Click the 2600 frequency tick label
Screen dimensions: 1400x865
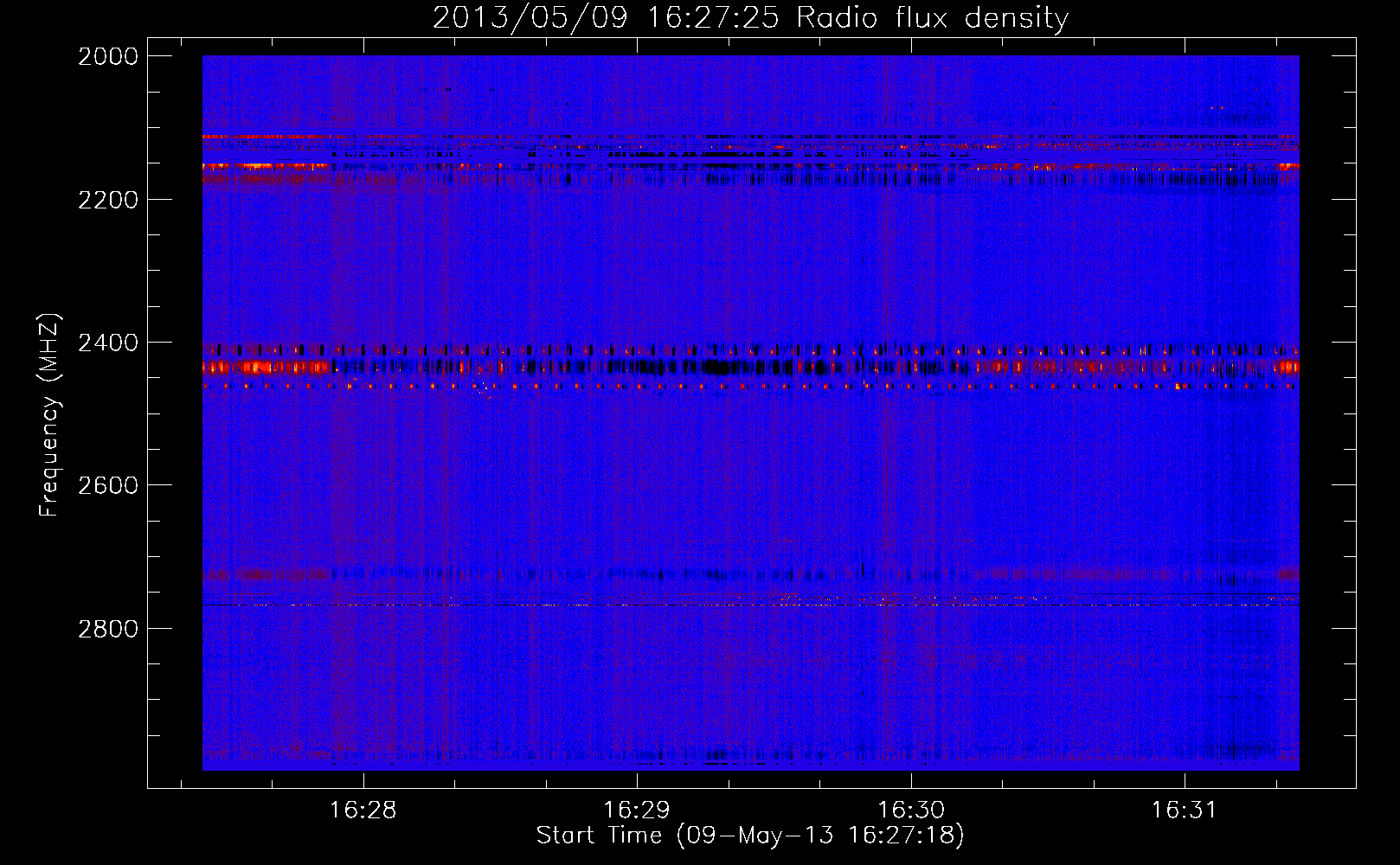tap(108, 485)
